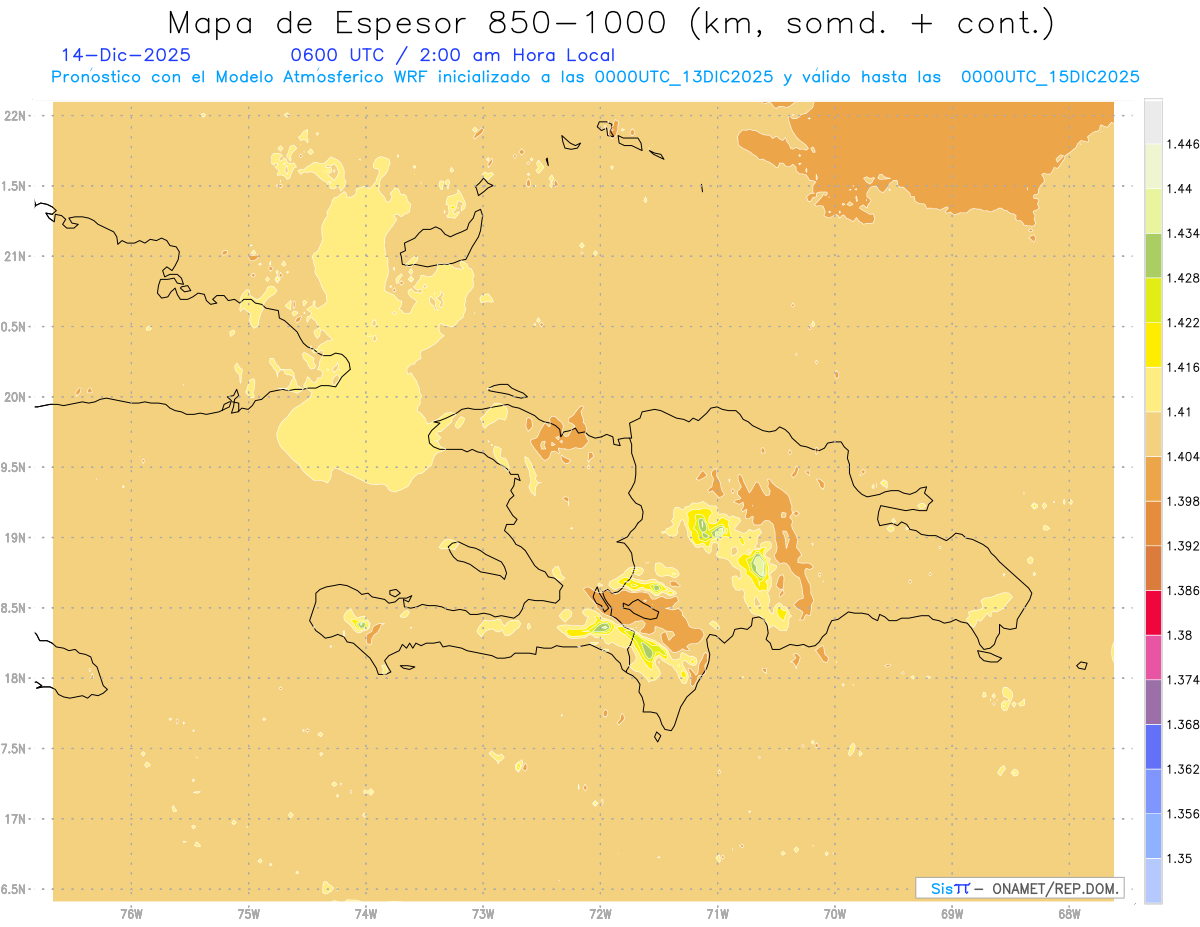Viewport: 1200px width, 927px height.
Task: Click the '1.422' colorbar value
Action: click(1185, 322)
